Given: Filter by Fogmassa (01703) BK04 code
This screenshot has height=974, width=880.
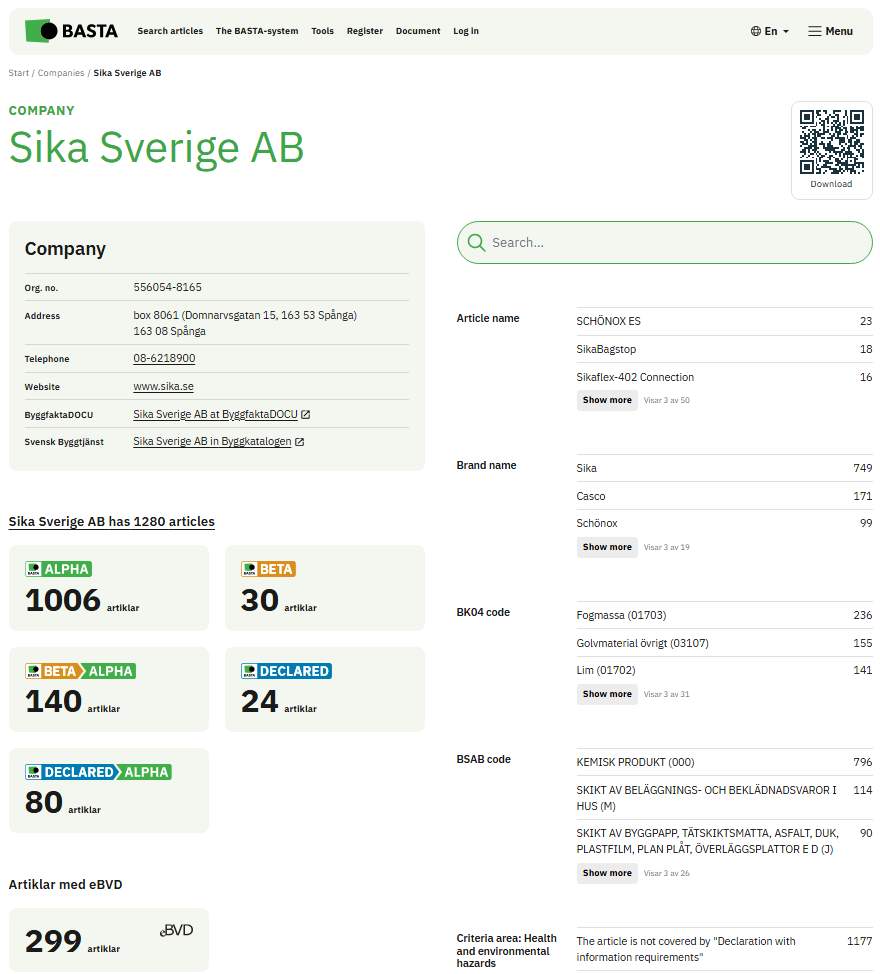Looking at the screenshot, I should 621,615.
